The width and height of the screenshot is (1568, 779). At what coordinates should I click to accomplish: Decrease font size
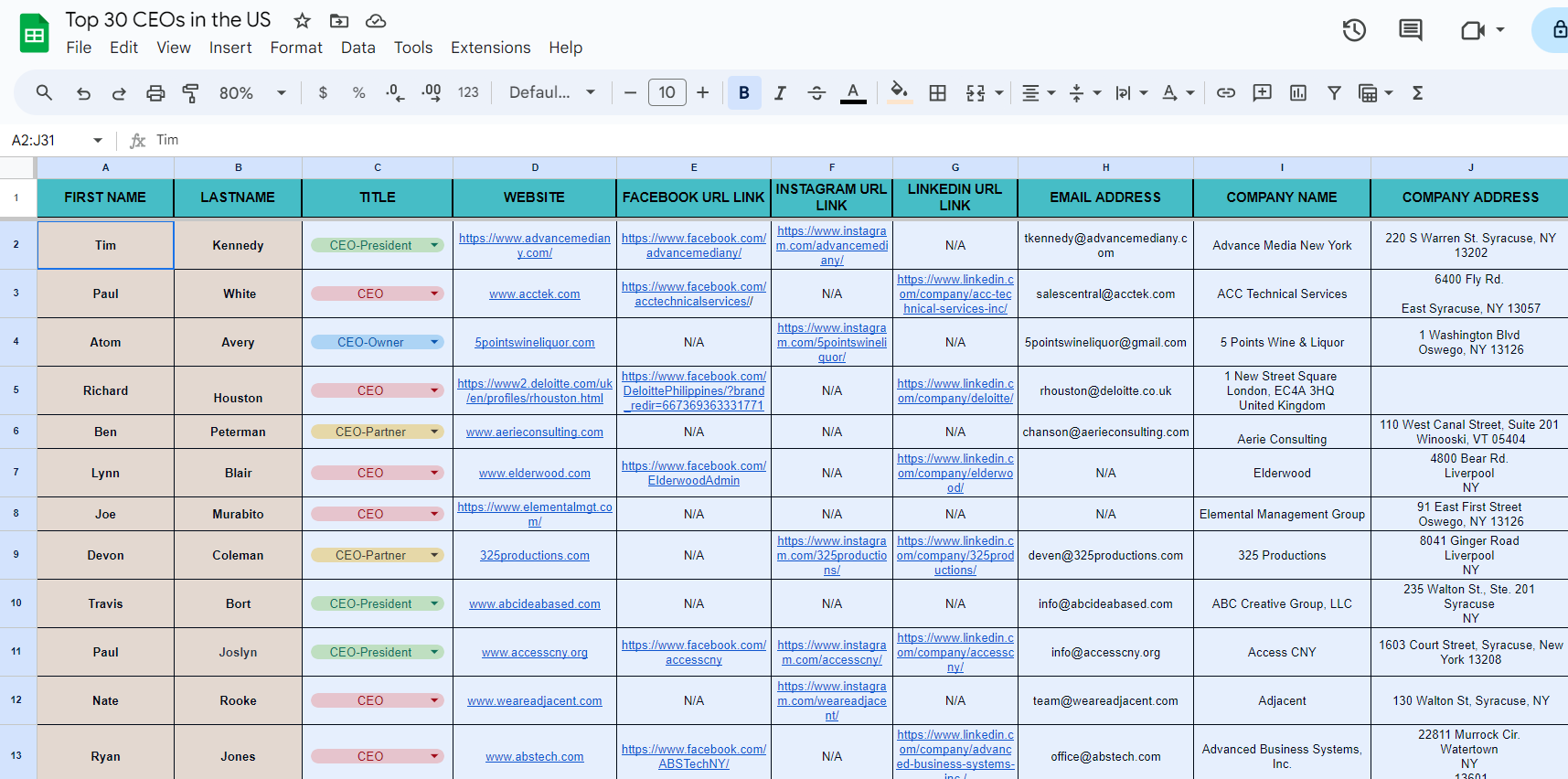[630, 92]
